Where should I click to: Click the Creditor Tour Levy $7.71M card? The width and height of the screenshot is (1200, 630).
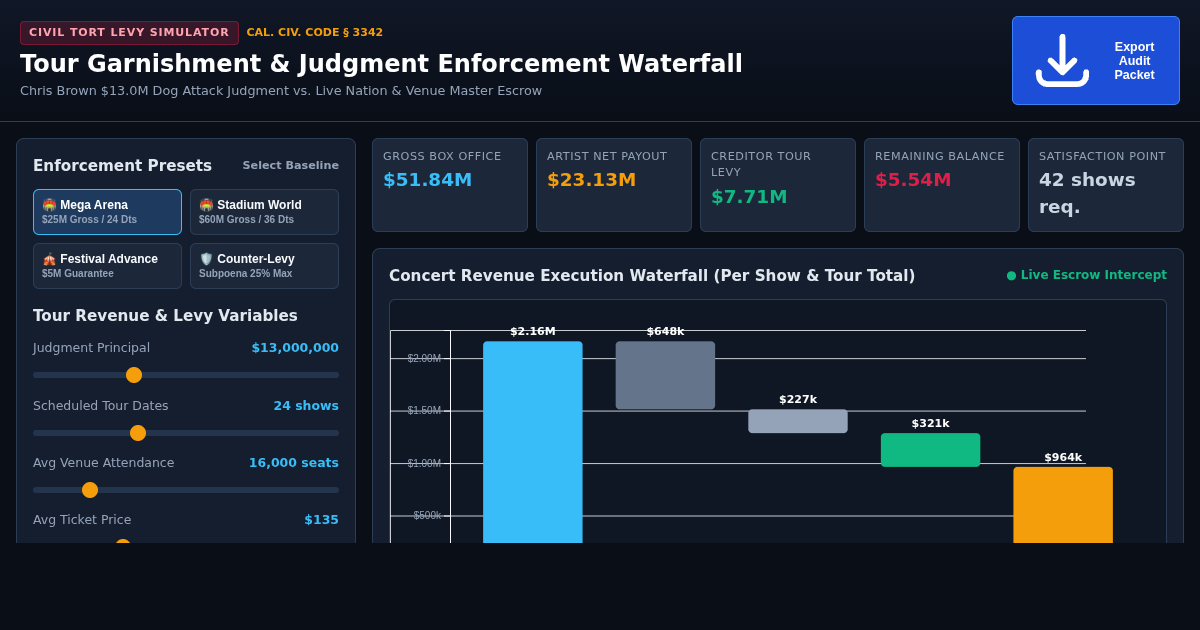(778, 185)
